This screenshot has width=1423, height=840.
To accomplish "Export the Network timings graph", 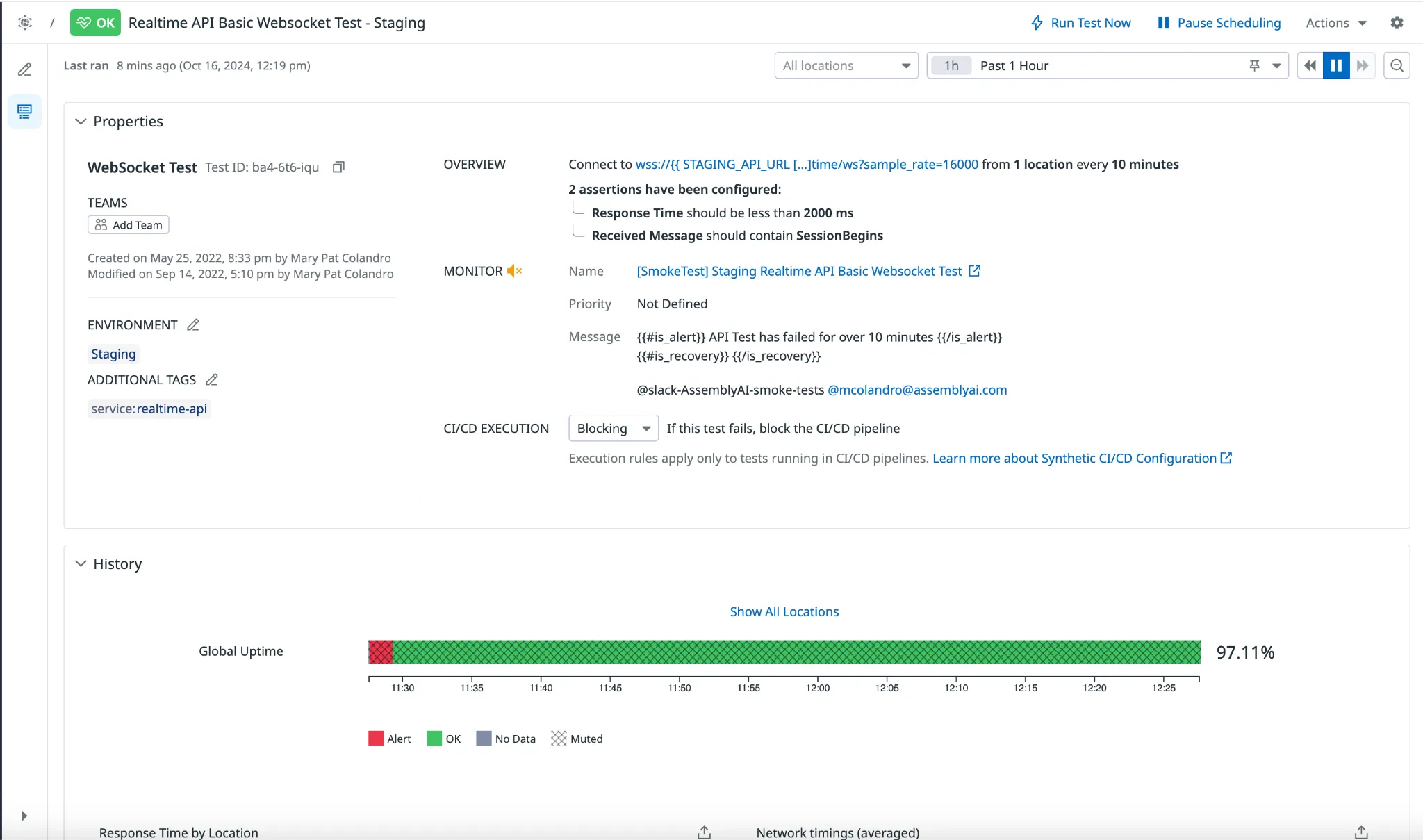I will tap(1361, 832).
